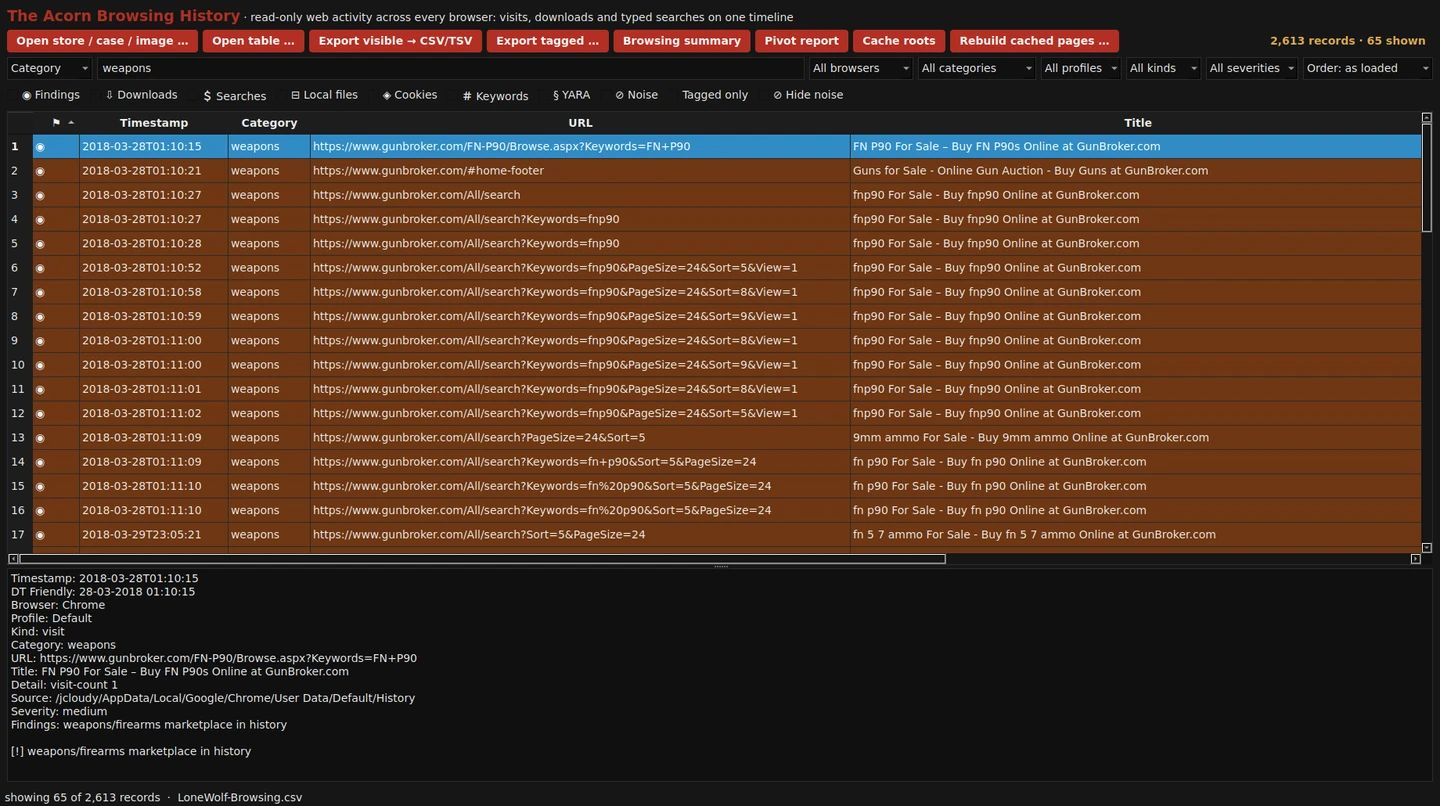Click the gunbroker.com/#home-footer URL cell

(x=580, y=171)
